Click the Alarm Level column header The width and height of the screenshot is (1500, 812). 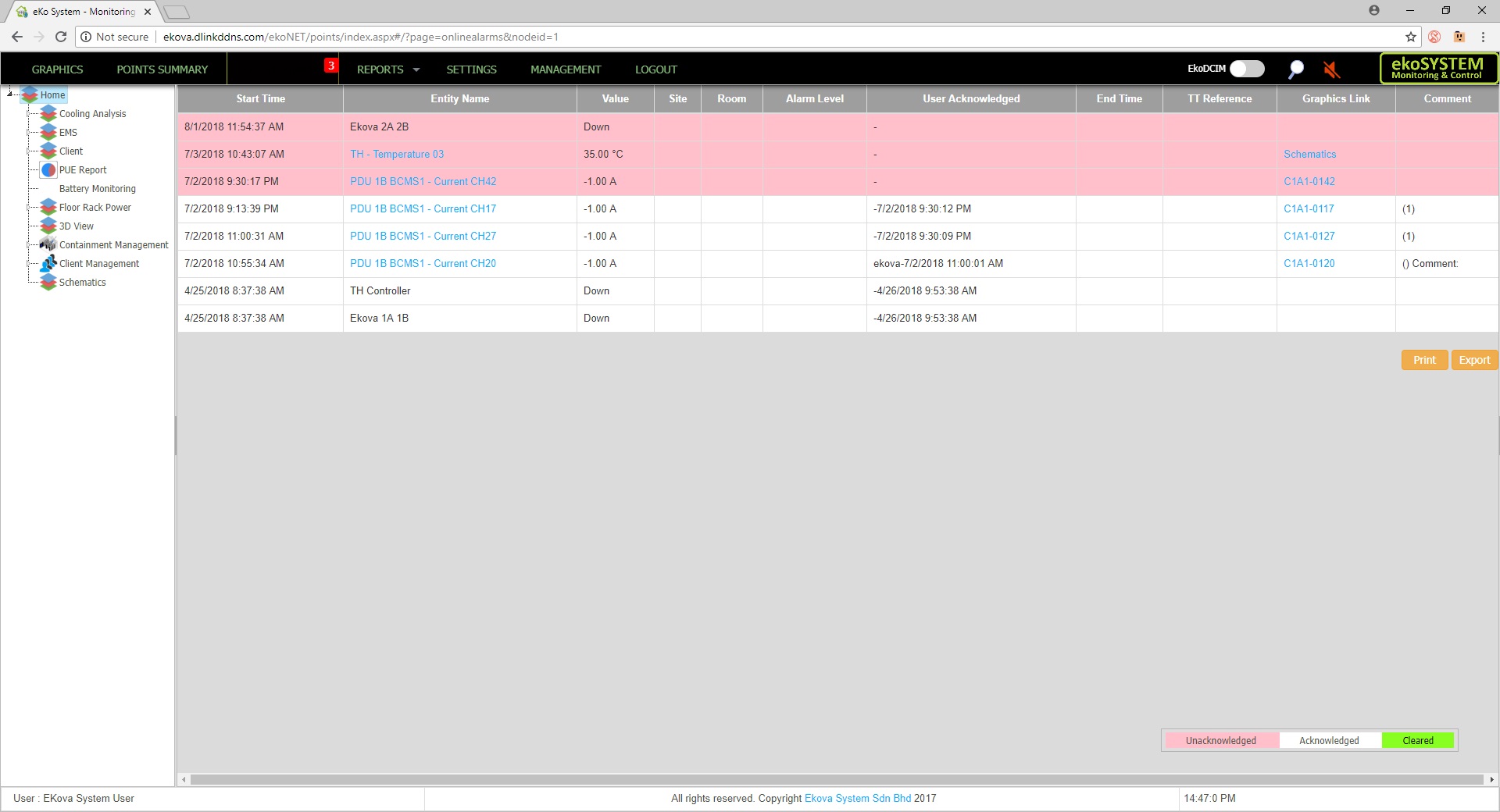tap(814, 98)
